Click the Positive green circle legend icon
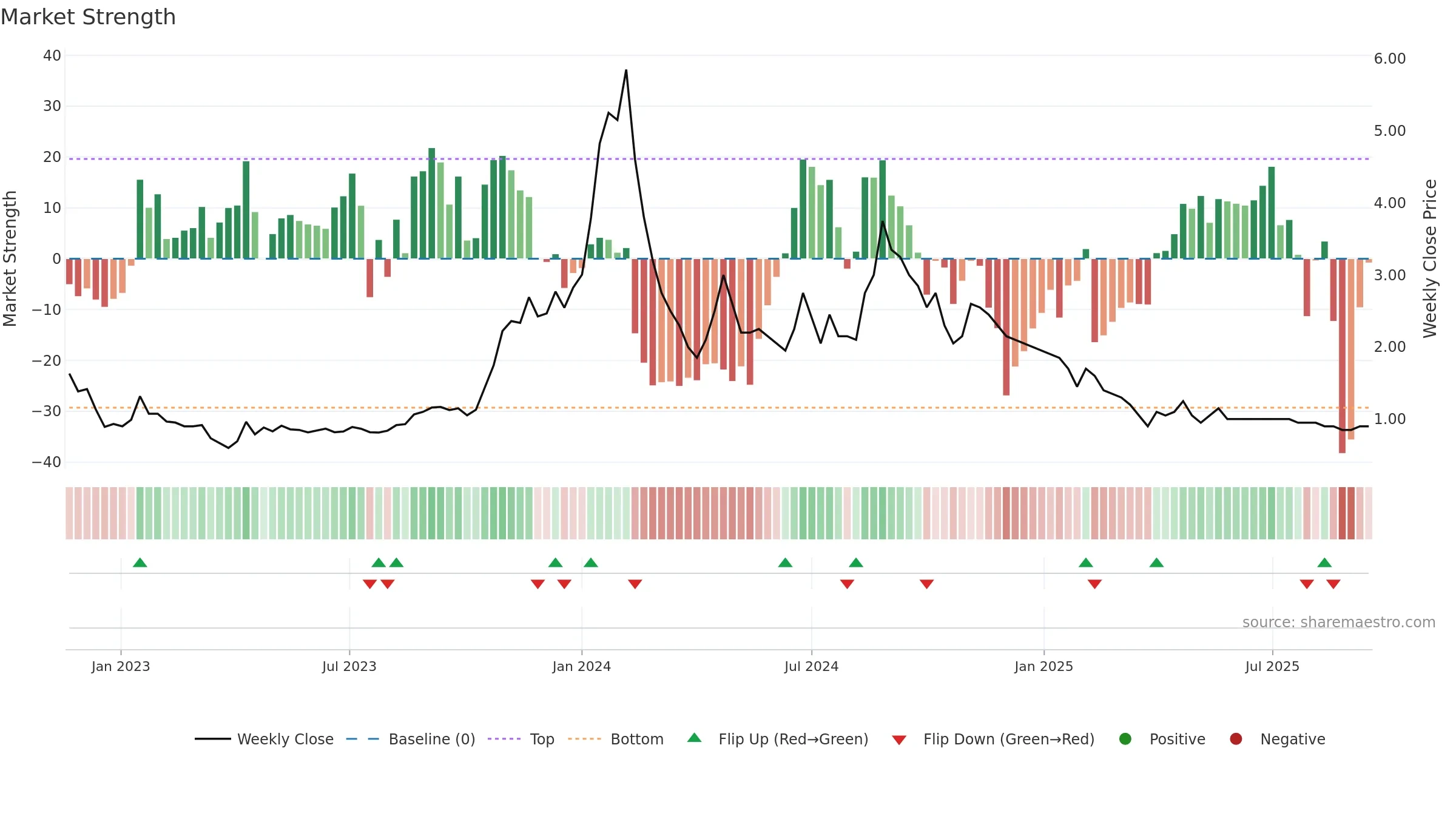 (x=1125, y=739)
